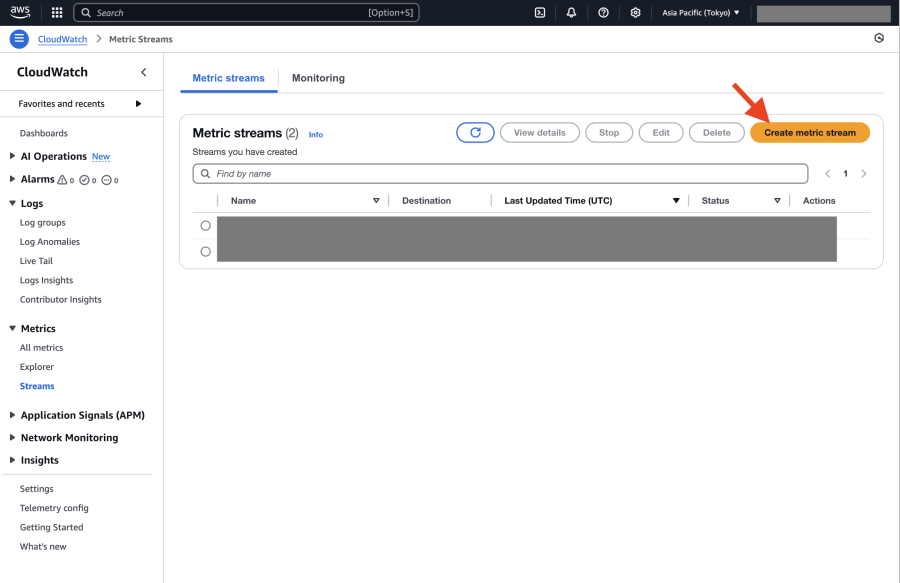Open the AWS services grid menu
900x583 pixels.
(57, 13)
